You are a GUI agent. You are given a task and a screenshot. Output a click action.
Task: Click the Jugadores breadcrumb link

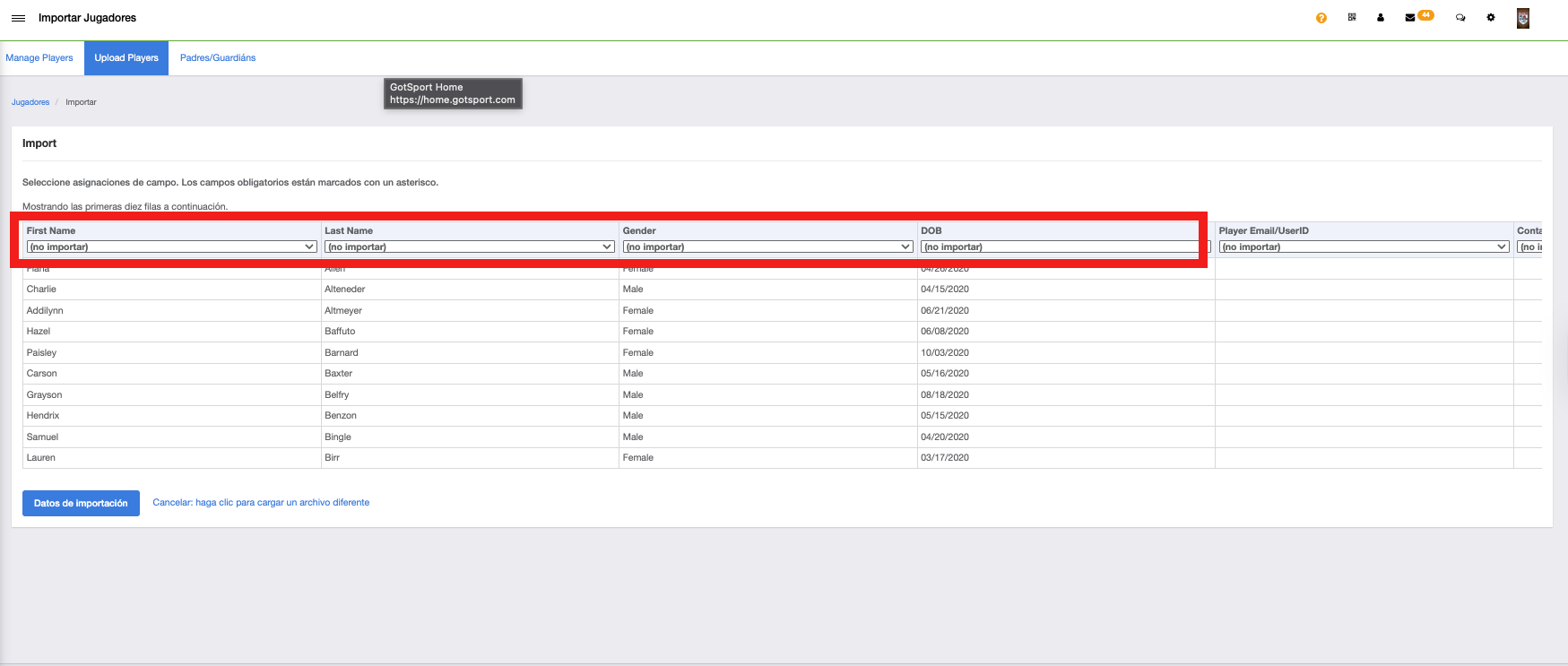pyautogui.click(x=30, y=102)
